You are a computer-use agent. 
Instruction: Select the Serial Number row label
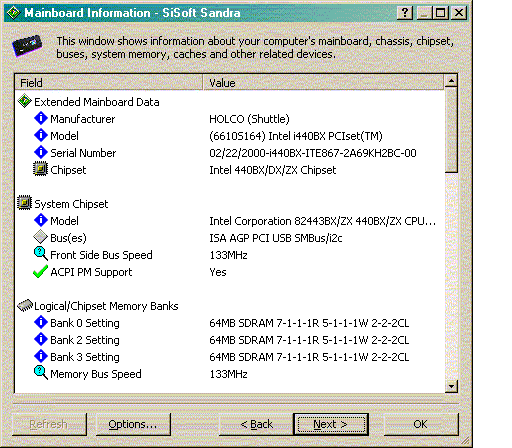coord(83,153)
